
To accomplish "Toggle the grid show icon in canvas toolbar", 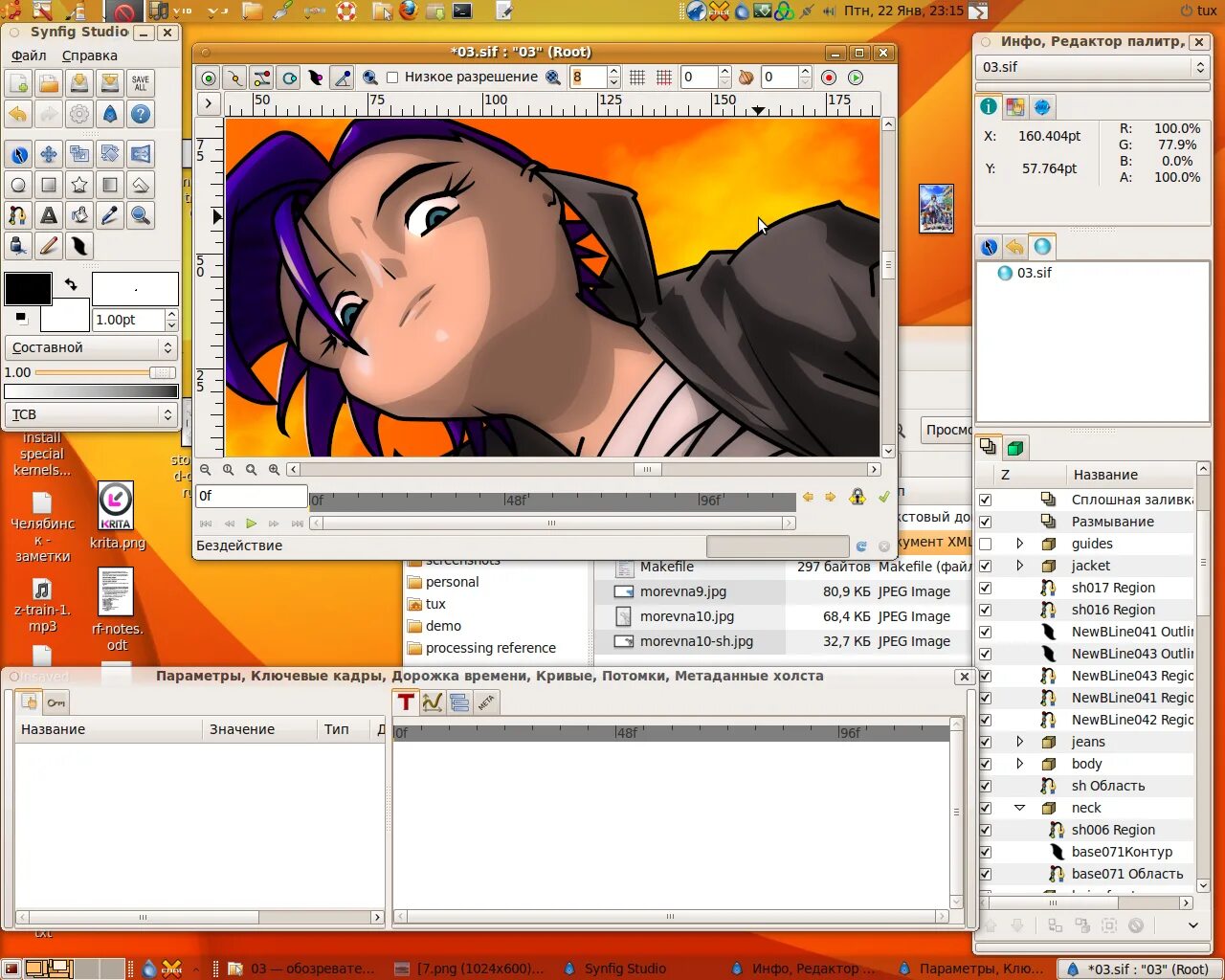I will (x=637, y=78).
